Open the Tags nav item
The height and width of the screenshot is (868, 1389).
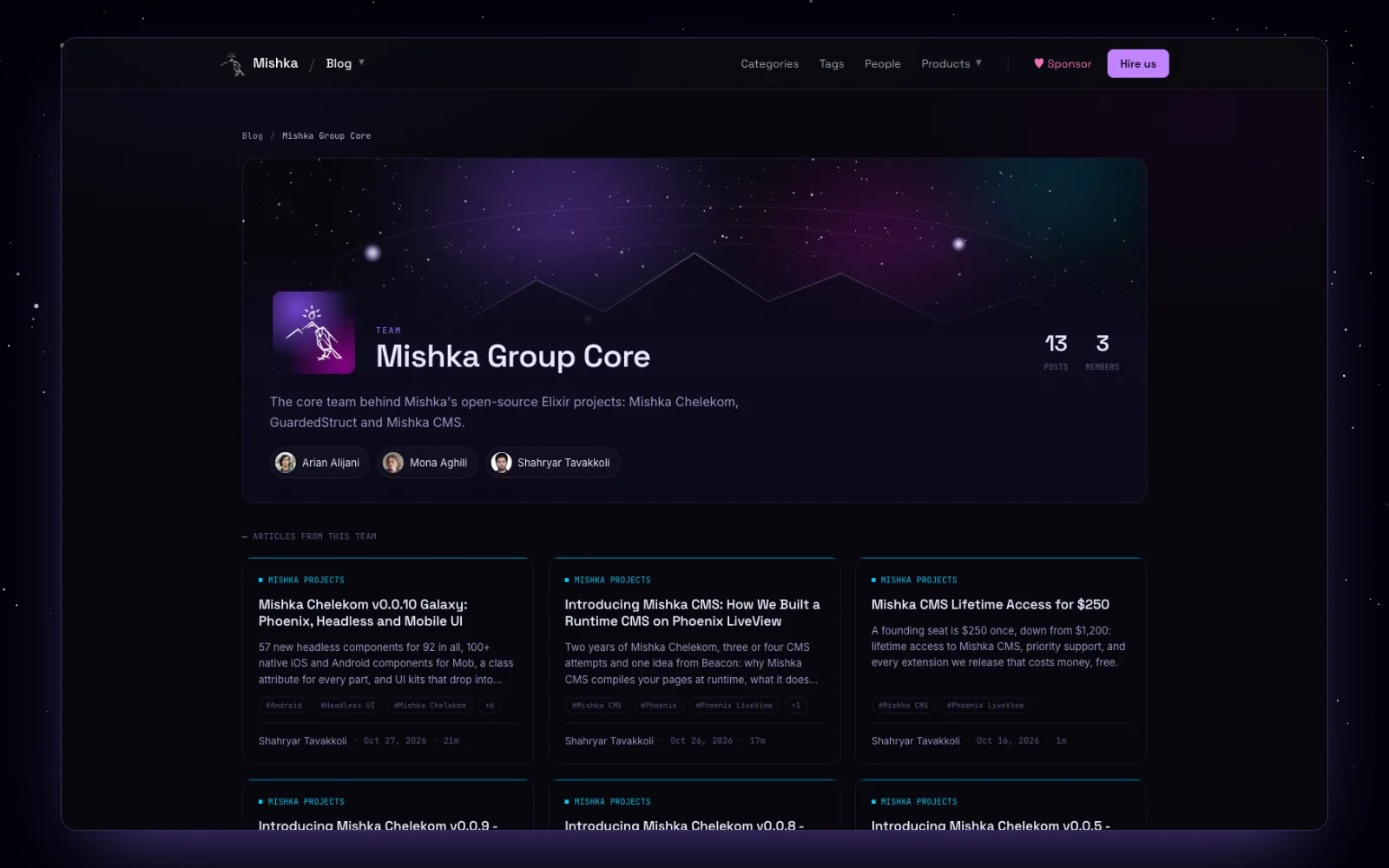pos(832,63)
